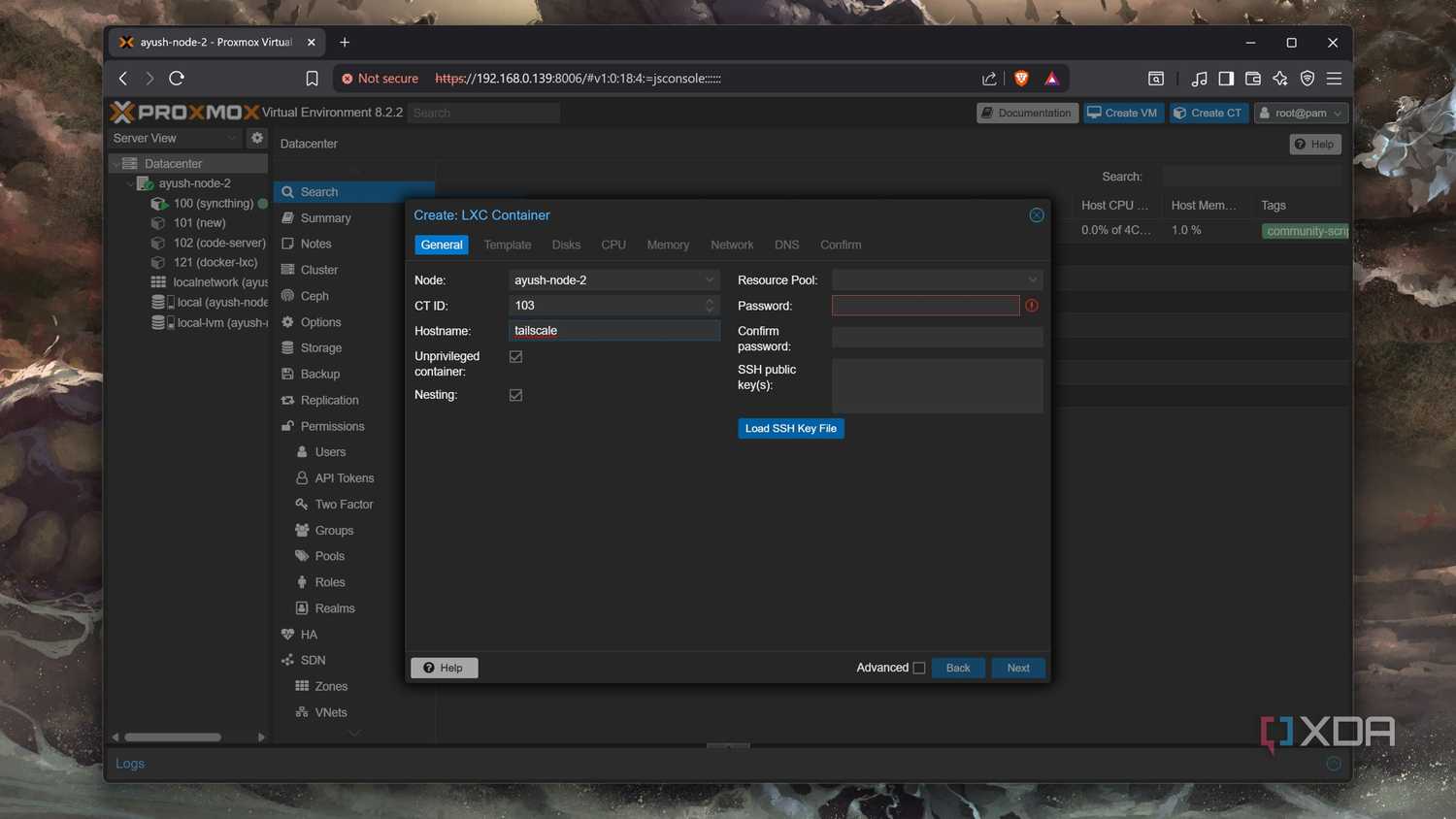Close the ayush-node-2 Proxmox browser tab
This screenshot has height=819, width=1456.
pos(311,42)
